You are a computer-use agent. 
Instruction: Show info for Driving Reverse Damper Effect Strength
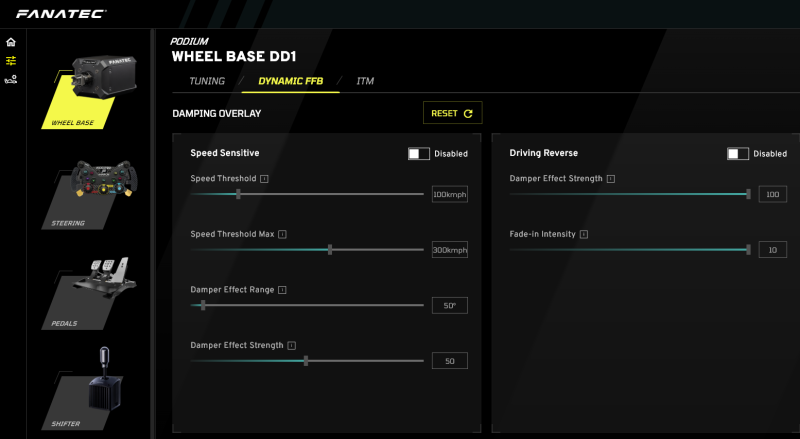[611, 179]
